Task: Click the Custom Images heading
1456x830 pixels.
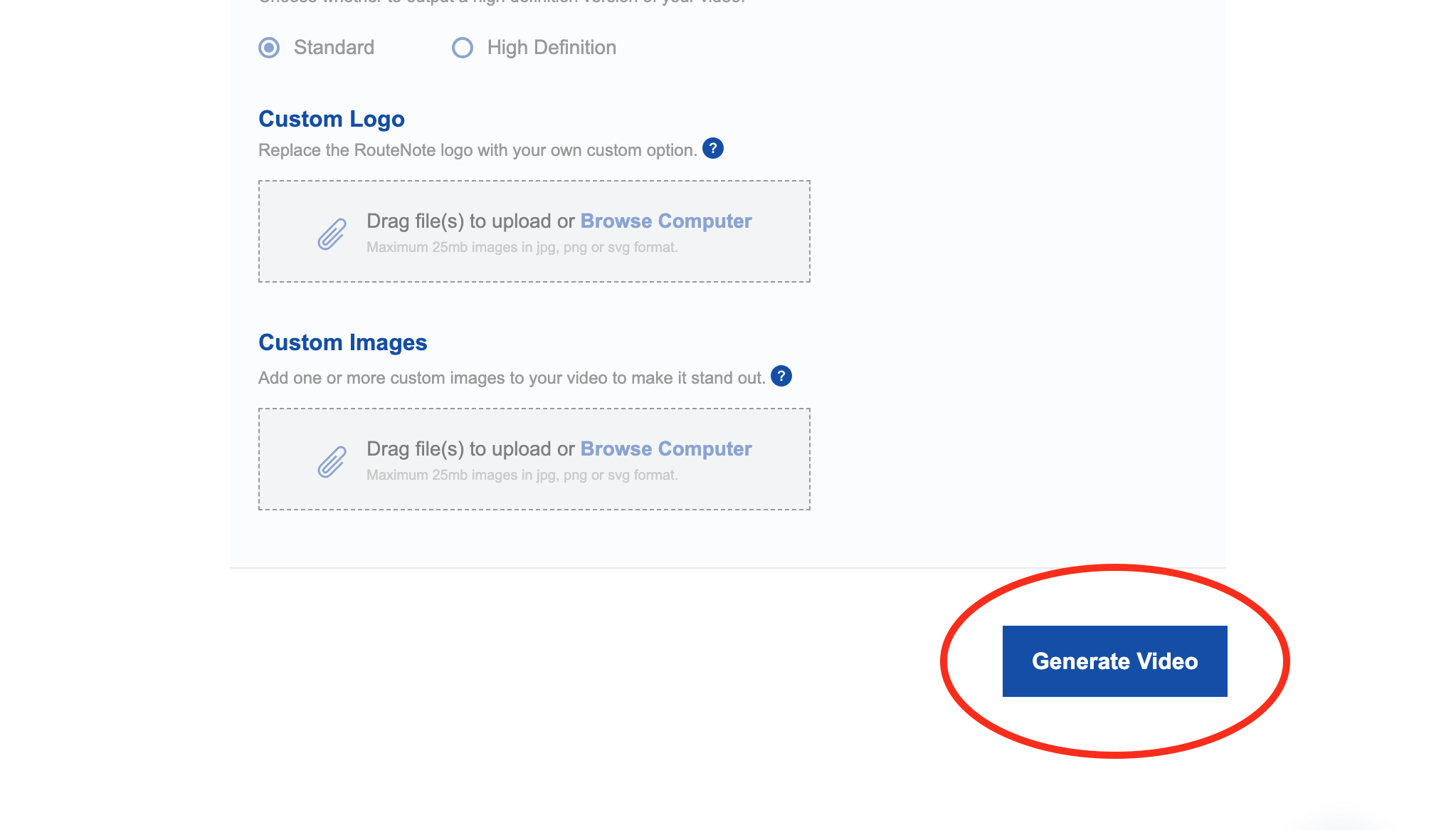Action: [x=343, y=342]
